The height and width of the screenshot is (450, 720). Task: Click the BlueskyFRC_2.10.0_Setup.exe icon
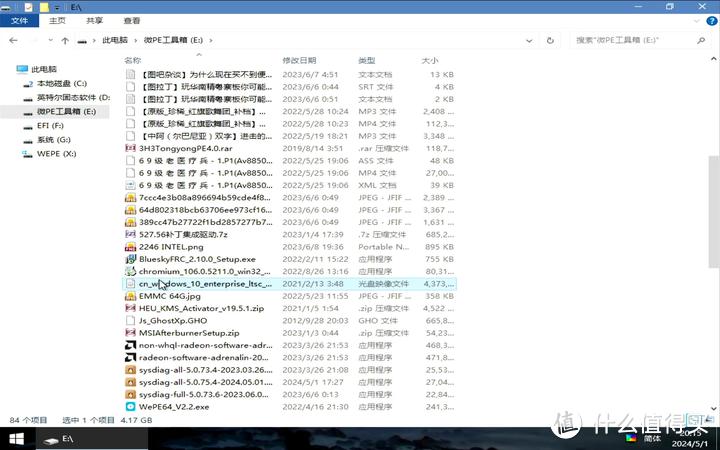(131, 258)
